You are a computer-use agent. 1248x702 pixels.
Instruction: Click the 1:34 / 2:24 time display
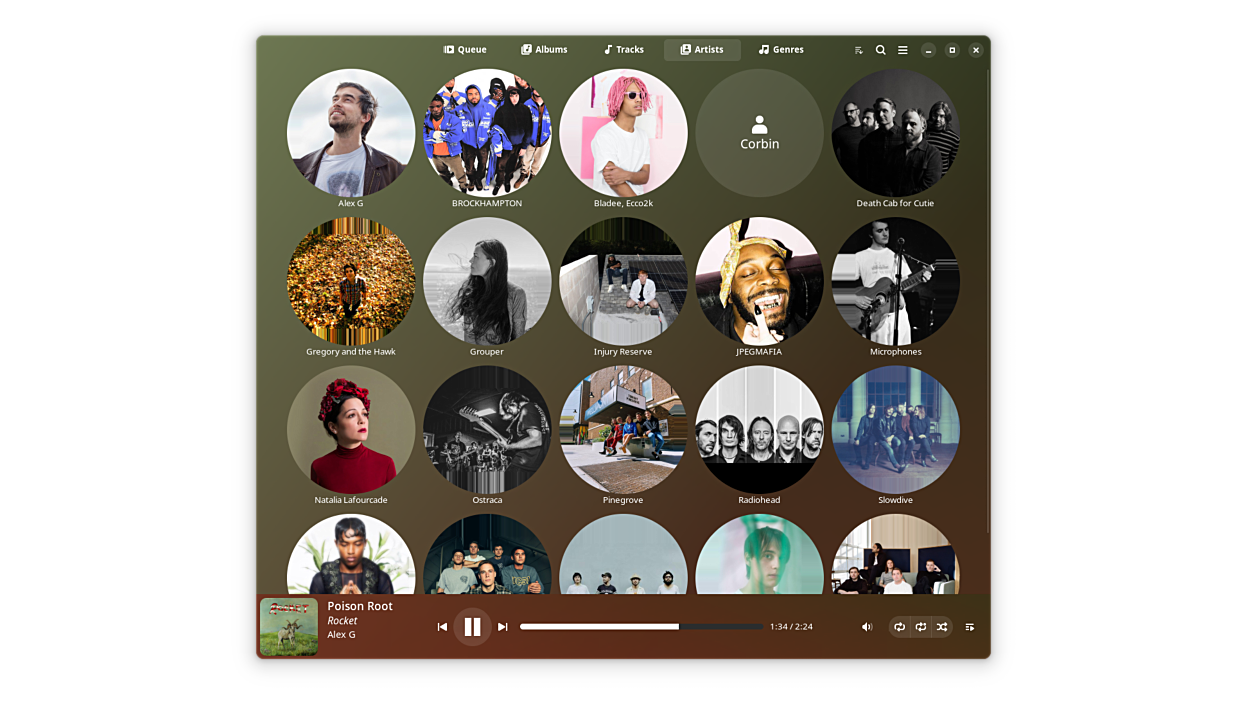coord(791,627)
